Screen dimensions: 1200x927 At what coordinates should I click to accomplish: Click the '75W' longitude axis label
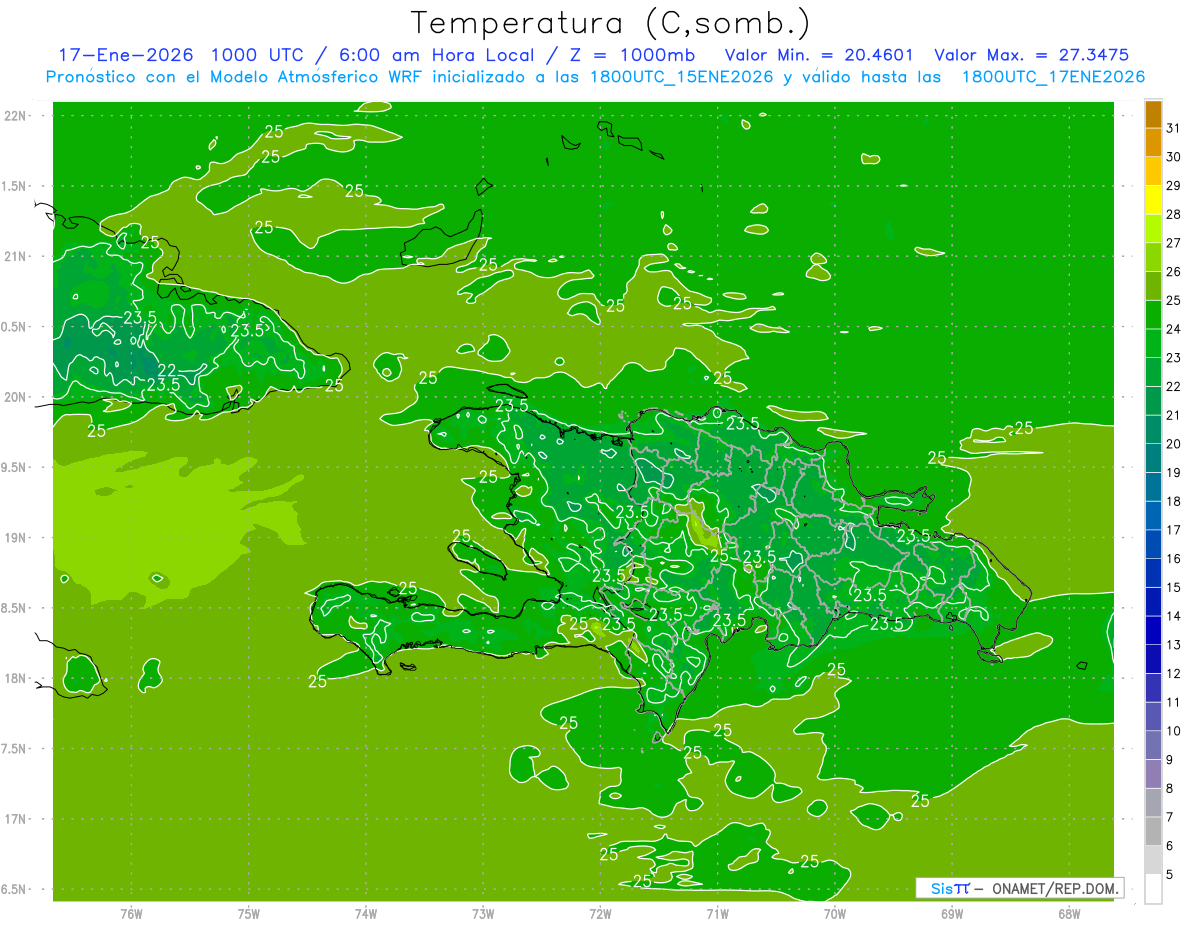coord(248,914)
